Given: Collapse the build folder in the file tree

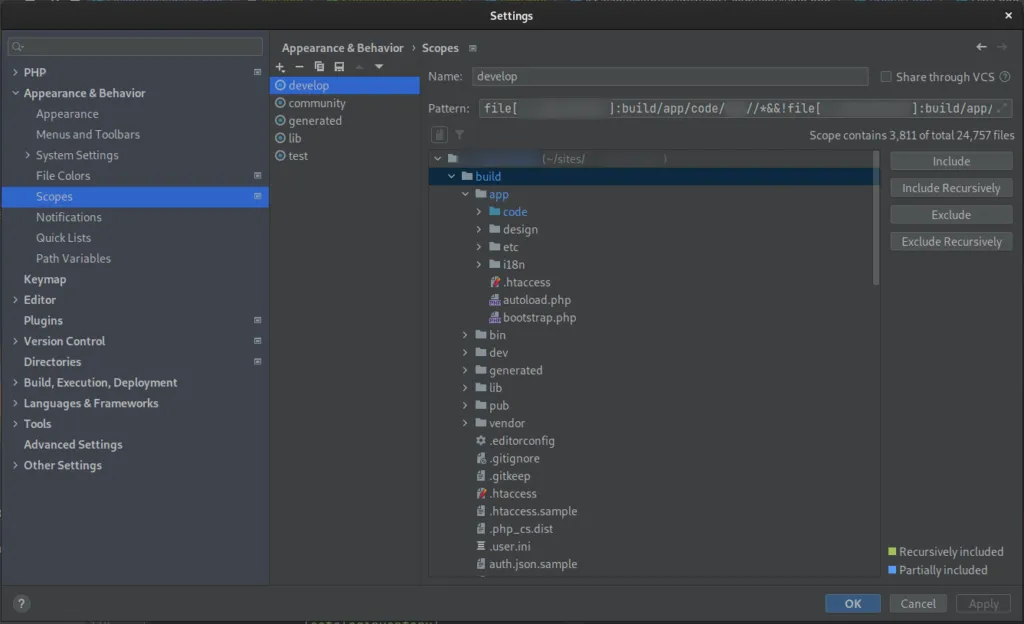Looking at the screenshot, I should click(x=452, y=176).
